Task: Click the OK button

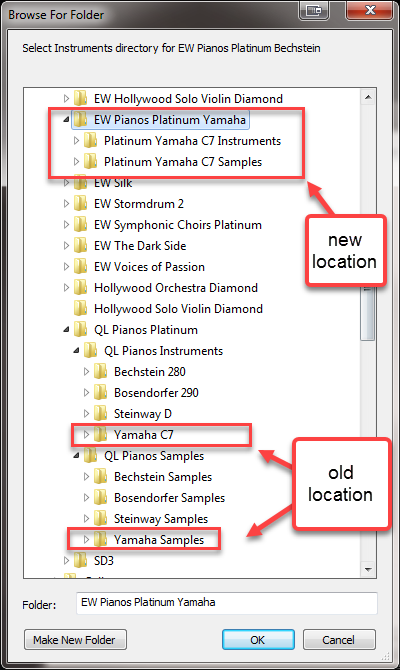Action: [258, 639]
